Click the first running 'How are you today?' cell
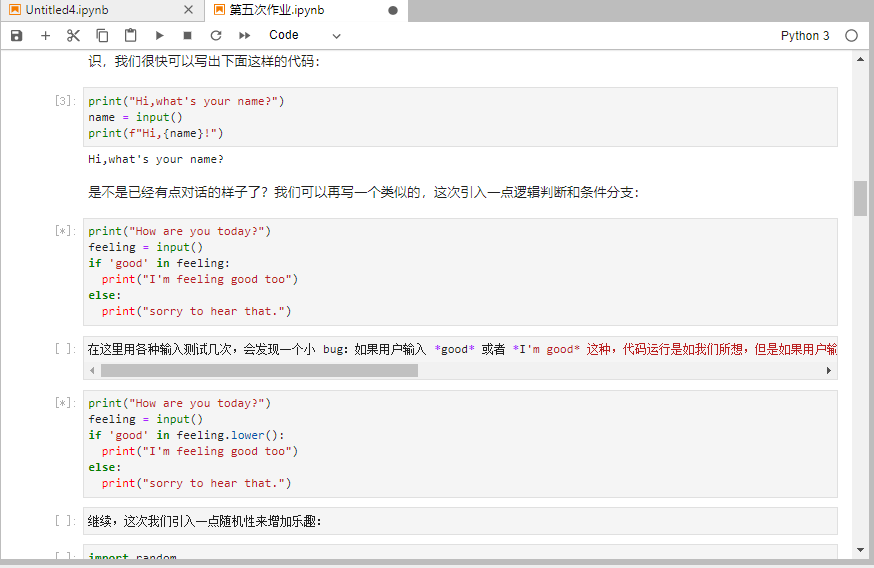Screen dimensions: 874x568 [x=460, y=271]
